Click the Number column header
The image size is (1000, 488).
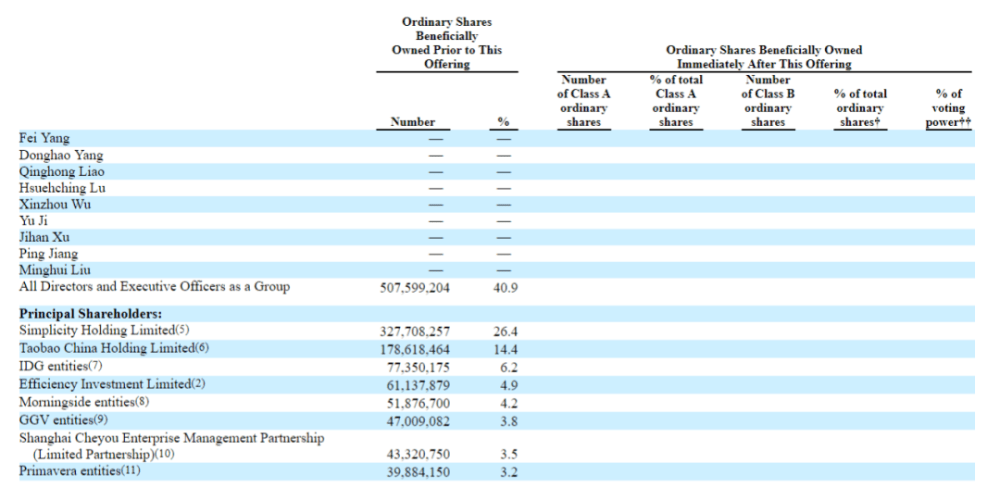(x=413, y=122)
